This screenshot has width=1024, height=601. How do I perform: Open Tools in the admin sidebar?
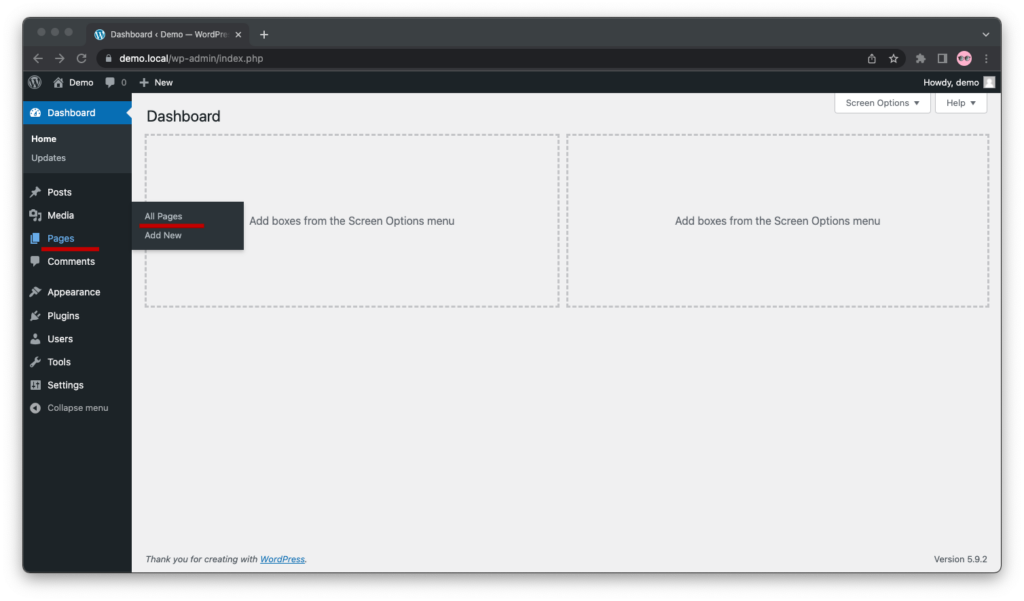click(59, 362)
